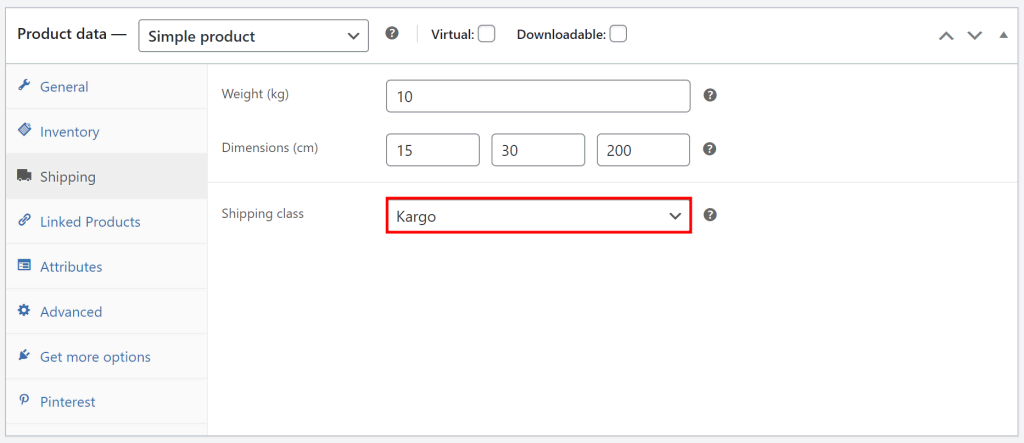Click the Advanced gear icon

tap(25, 311)
